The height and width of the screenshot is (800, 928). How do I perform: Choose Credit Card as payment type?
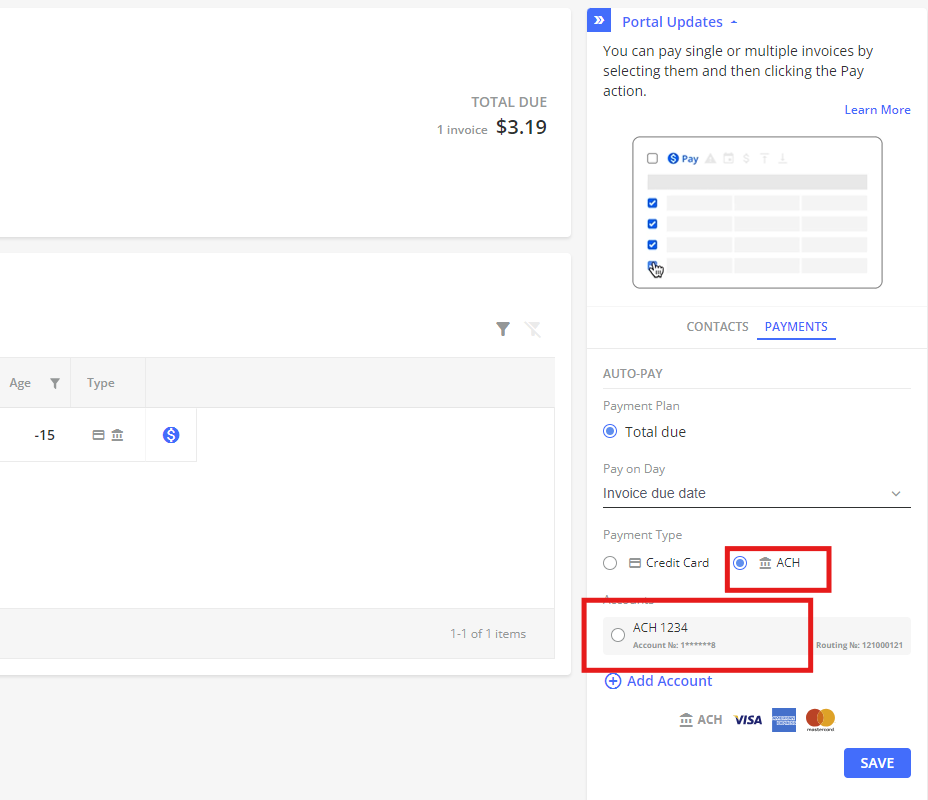pos(610,563)
